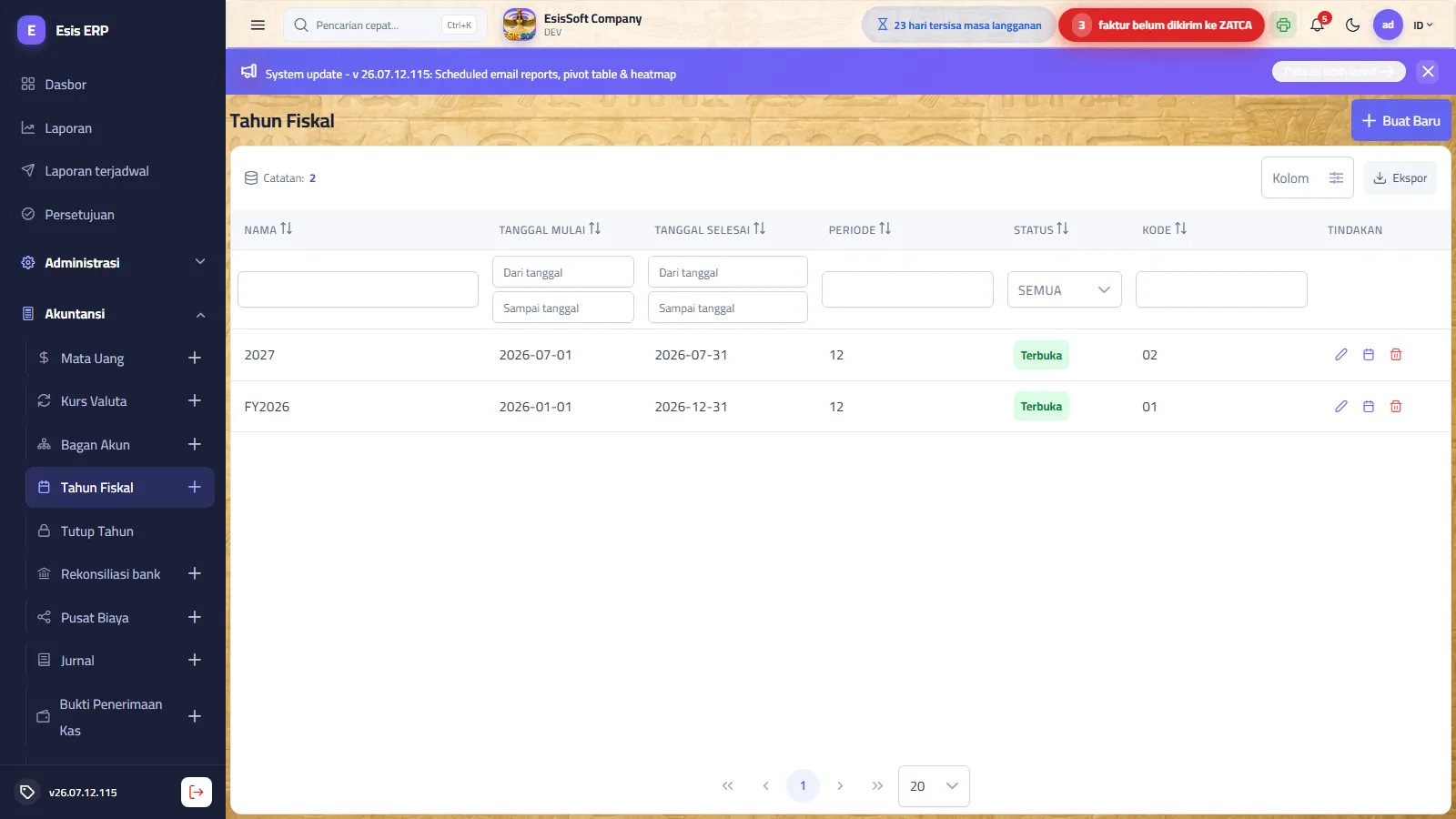Toggle the sidebar hamburger menu
Screen dimensions: 1456x819
(258, 25)
